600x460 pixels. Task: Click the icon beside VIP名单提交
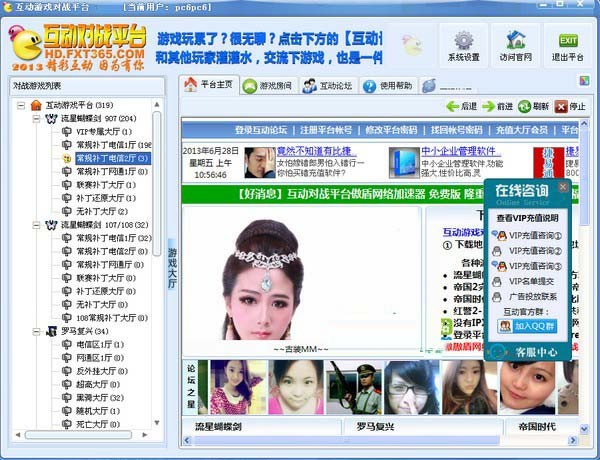point(497,282)
